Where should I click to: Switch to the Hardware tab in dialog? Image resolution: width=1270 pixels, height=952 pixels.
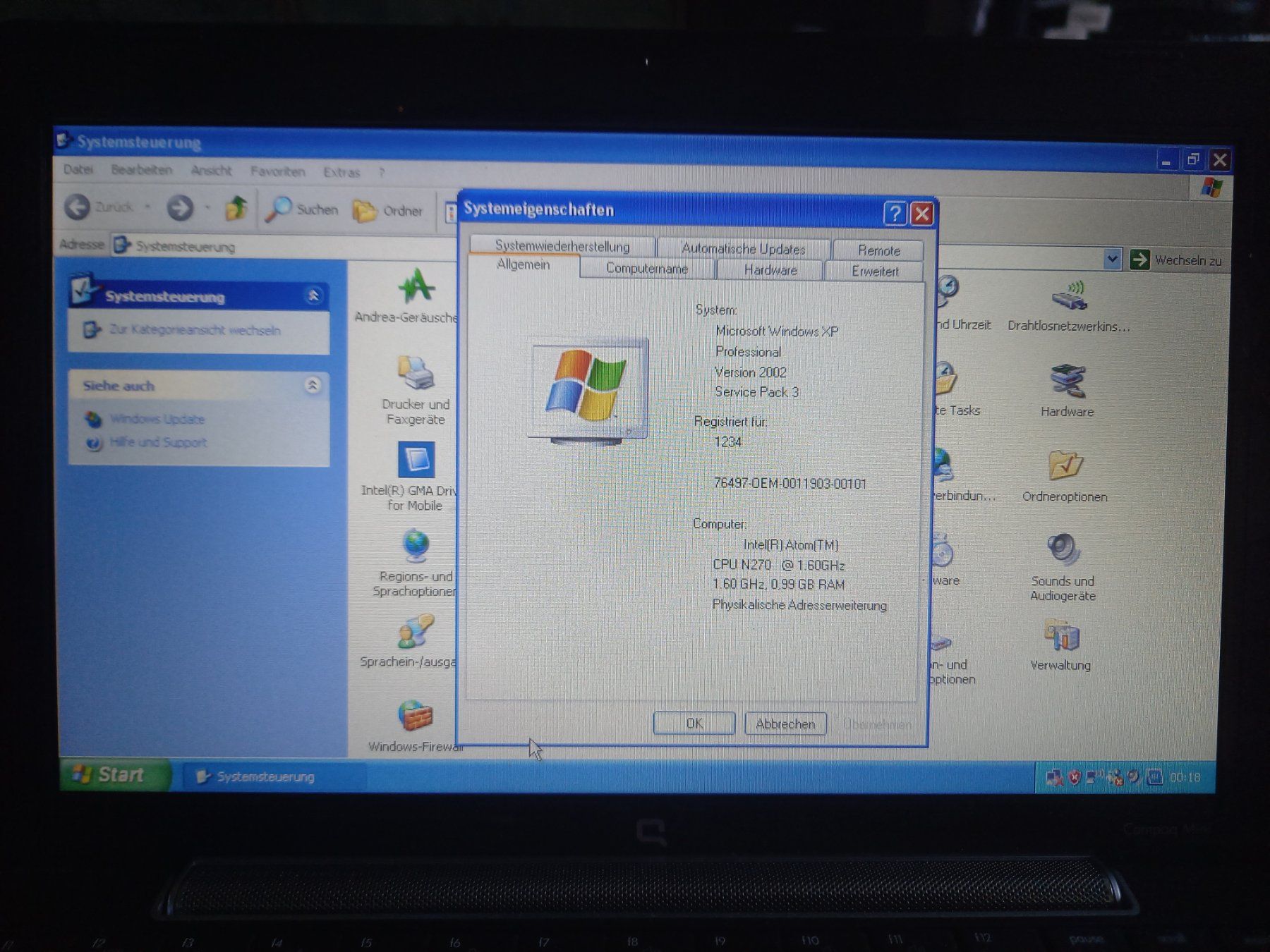click(x=770, y=269)
